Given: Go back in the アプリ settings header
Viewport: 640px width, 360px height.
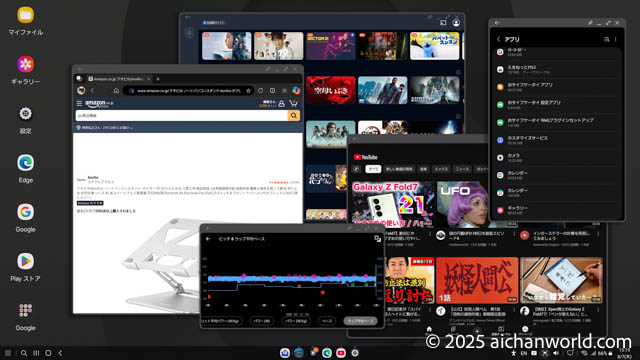Looking at the screenshot, I should pos(498,39).
